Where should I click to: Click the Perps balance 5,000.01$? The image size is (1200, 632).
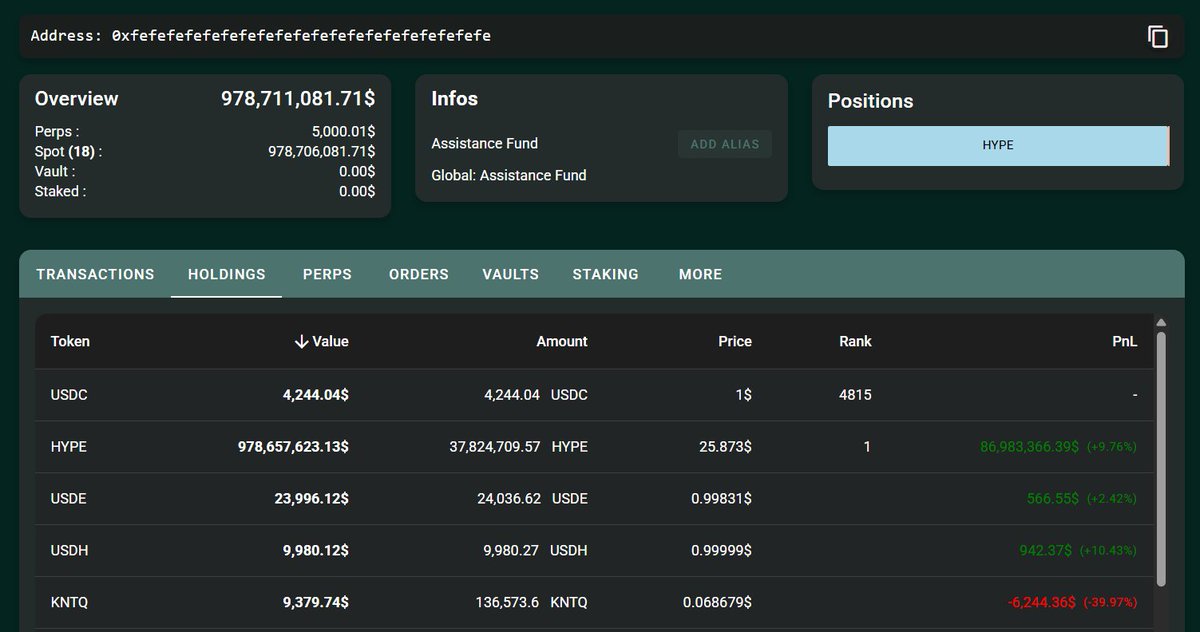[x=344, y=131]
